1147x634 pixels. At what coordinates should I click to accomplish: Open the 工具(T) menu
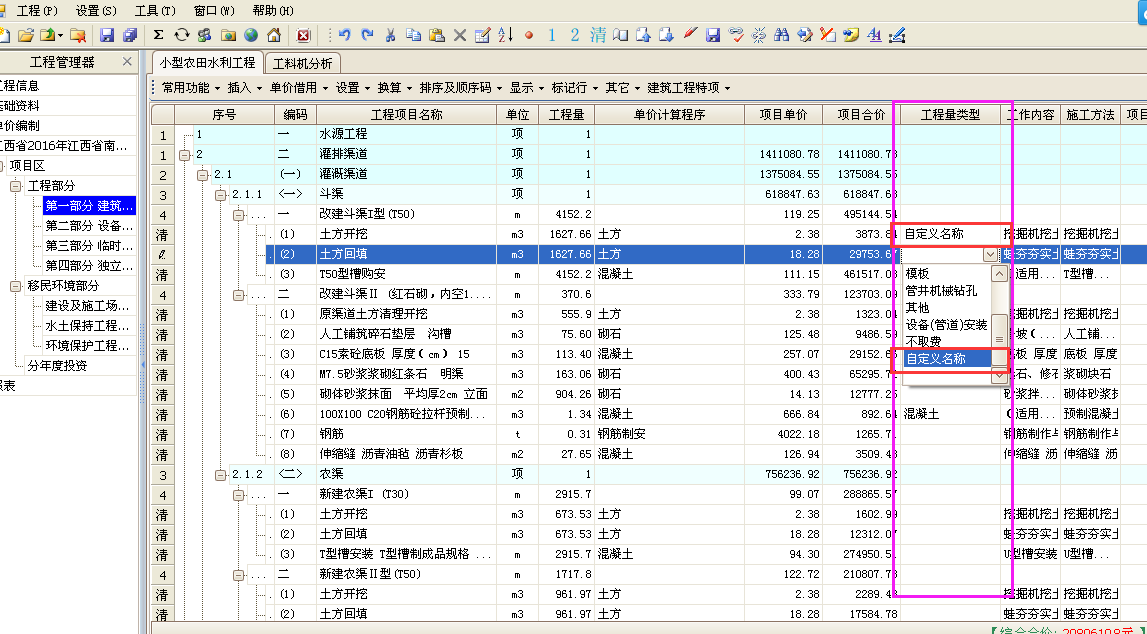pos(154,10)
